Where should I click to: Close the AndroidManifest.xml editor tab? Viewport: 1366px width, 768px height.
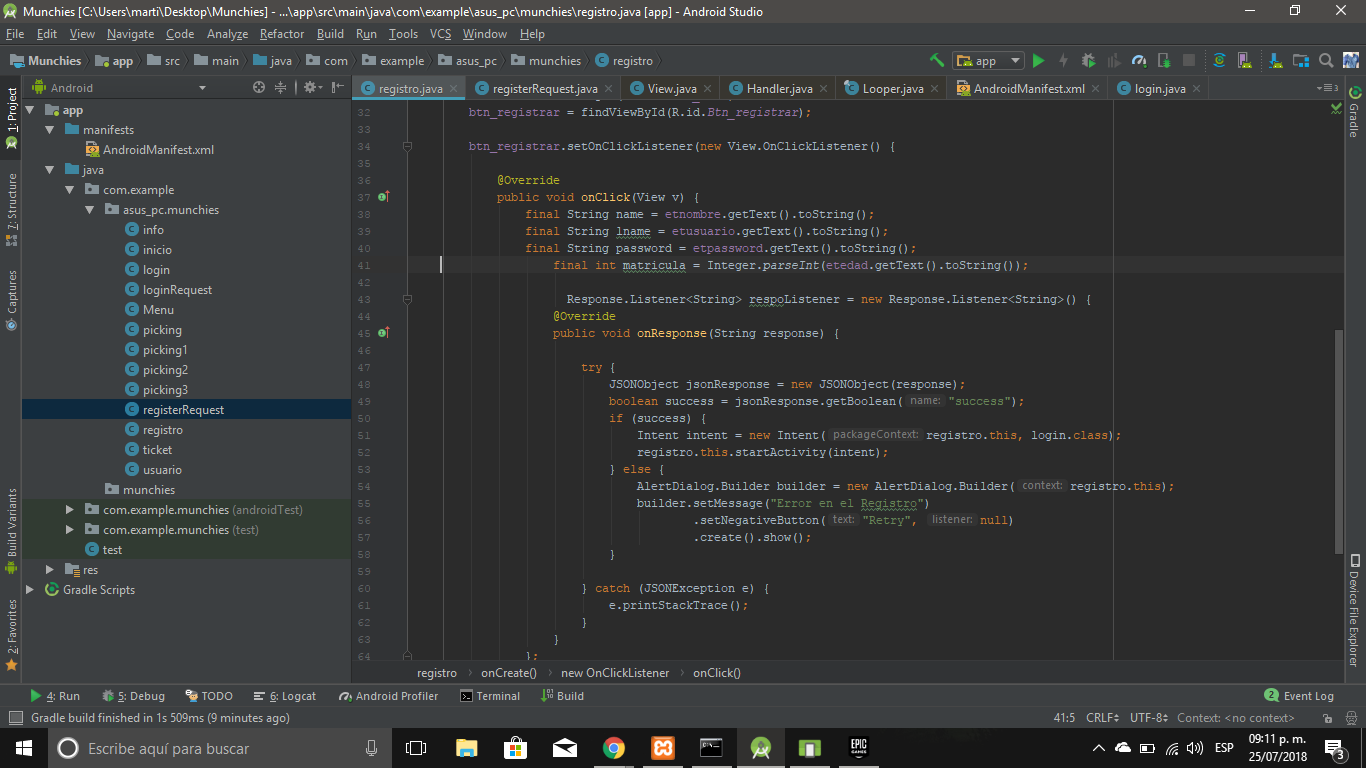pos(1096,89)
